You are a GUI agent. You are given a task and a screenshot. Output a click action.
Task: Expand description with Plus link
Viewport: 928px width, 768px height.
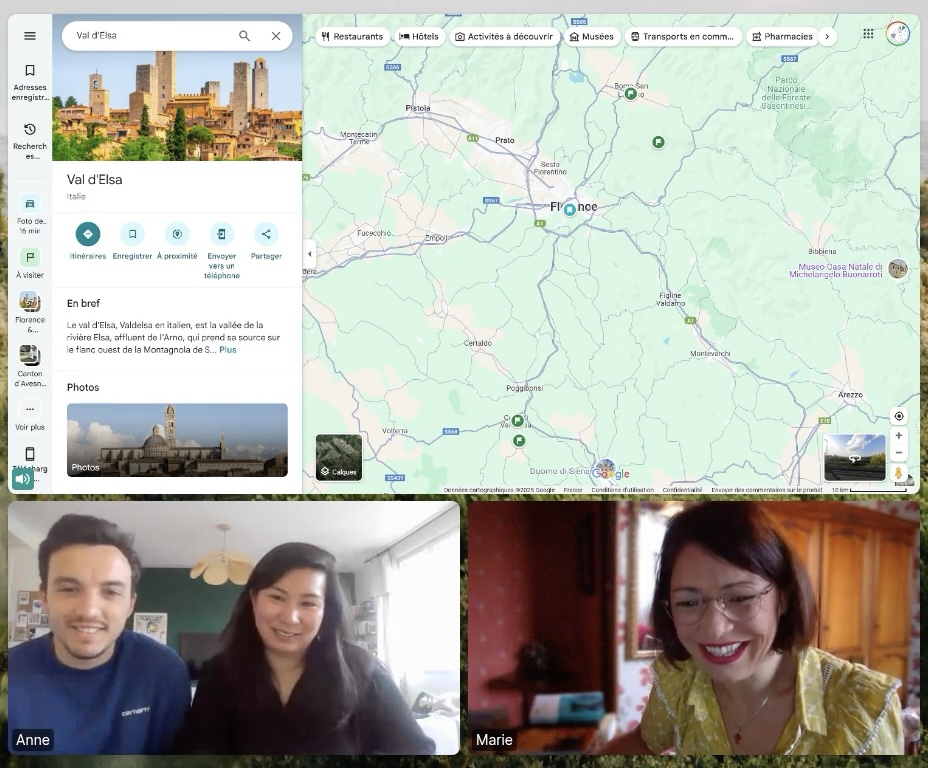228,350
